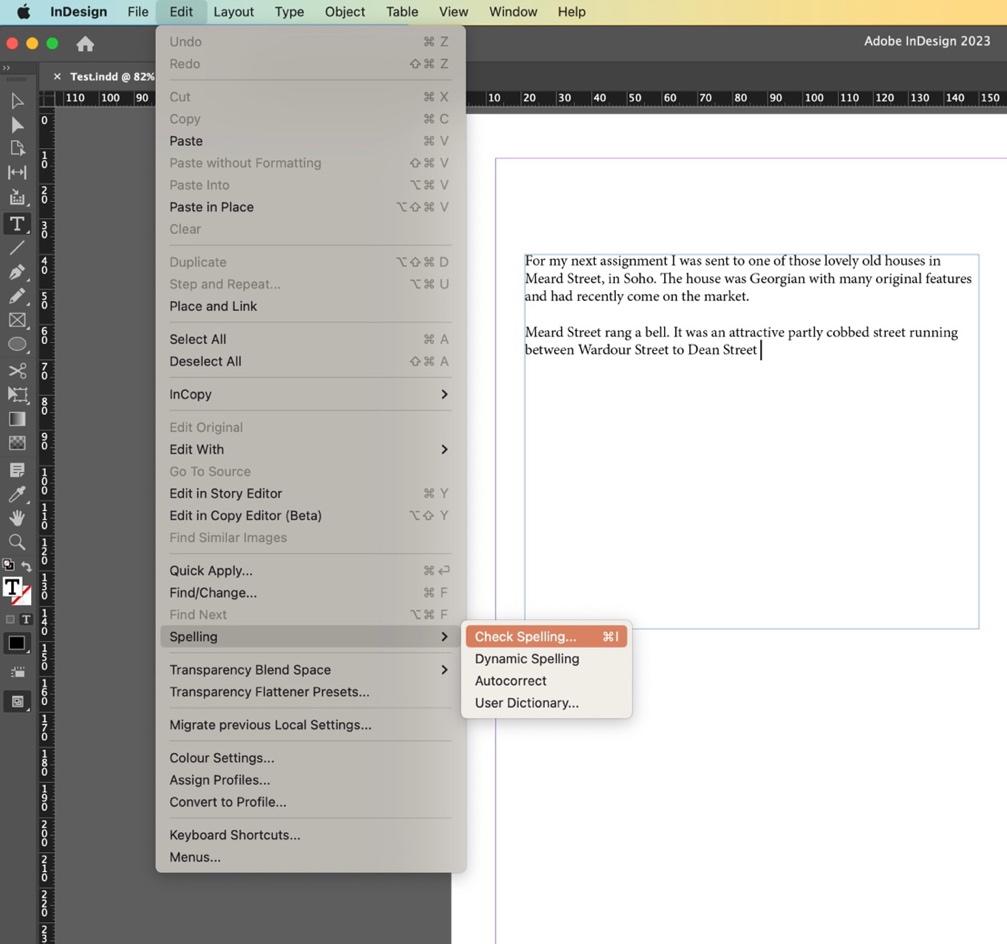Choose the Gradient Swatch tool

point(17,419)
